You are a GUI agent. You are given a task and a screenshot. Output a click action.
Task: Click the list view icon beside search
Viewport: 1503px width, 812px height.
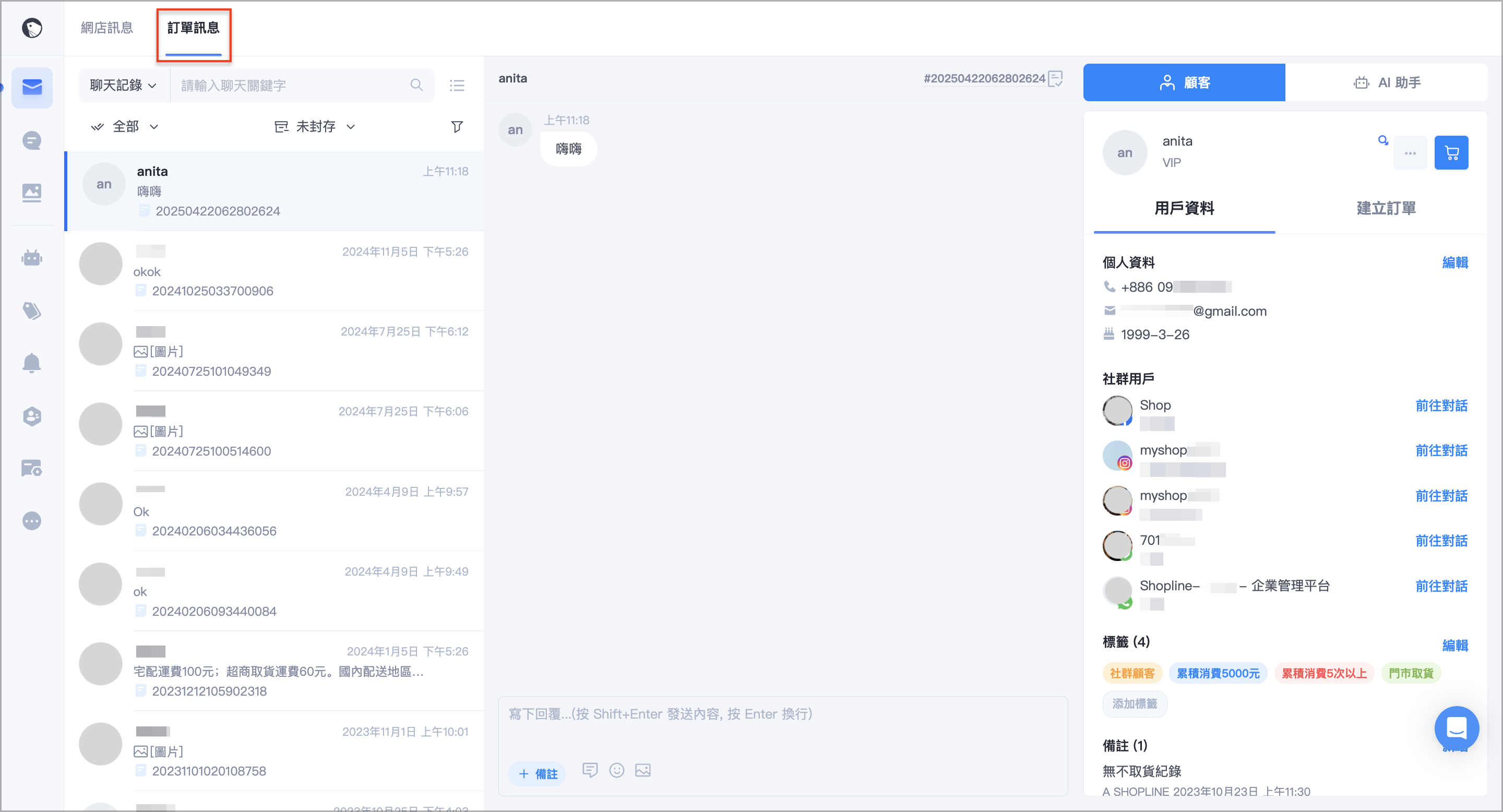click(457, 86)
